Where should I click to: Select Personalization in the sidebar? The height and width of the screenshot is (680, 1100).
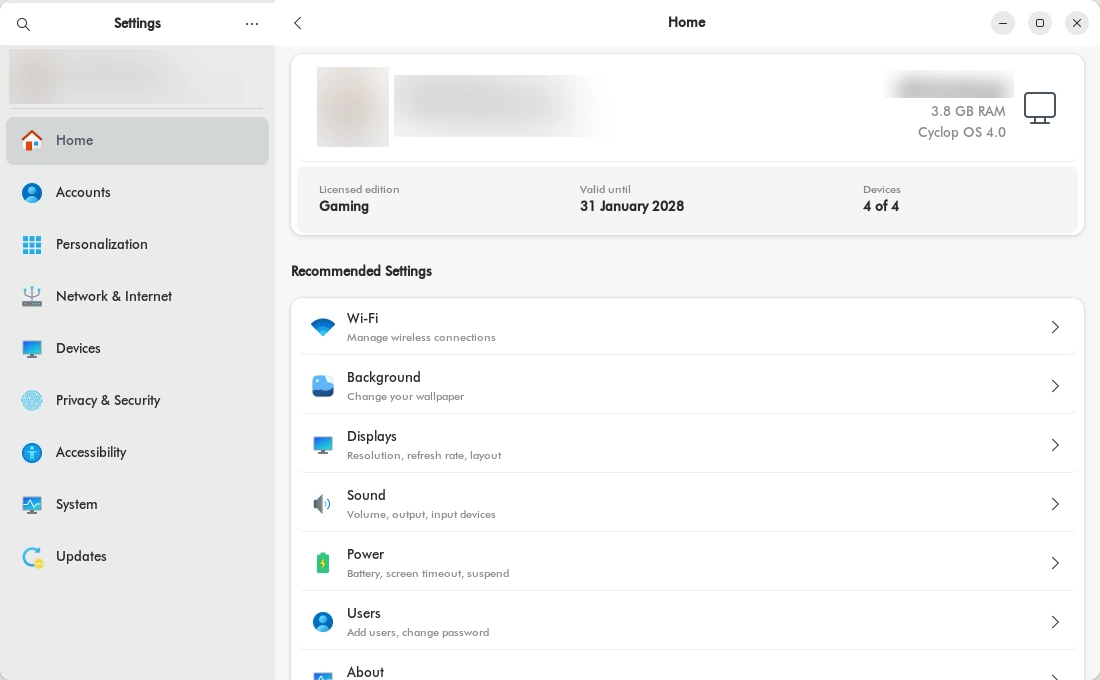138,245
